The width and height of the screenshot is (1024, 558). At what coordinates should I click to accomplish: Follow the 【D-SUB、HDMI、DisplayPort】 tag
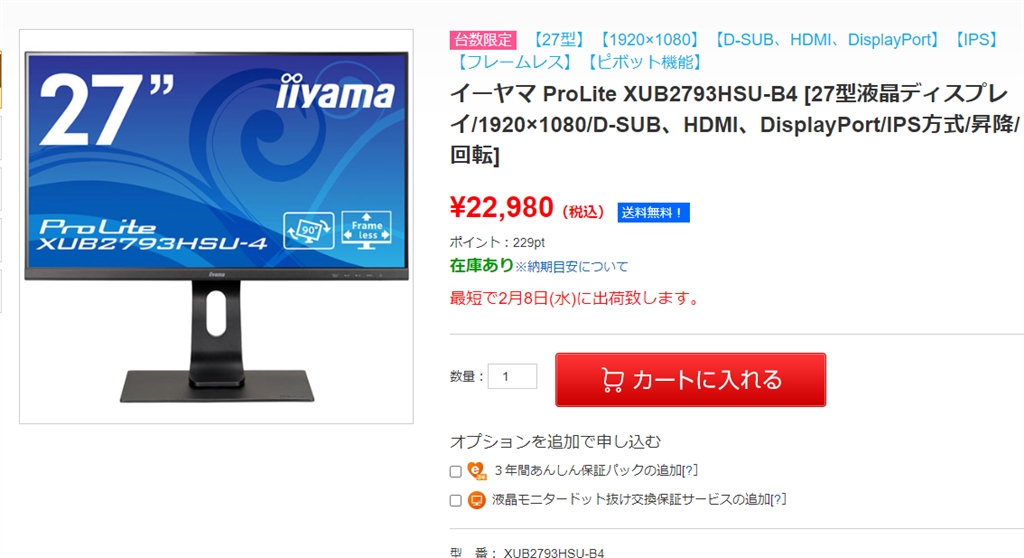(x=827, y=40)
